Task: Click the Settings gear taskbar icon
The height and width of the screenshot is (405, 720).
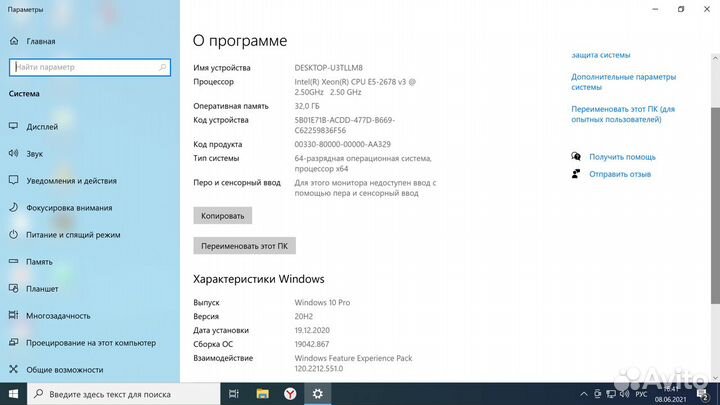Action: (x=317, y=394)
